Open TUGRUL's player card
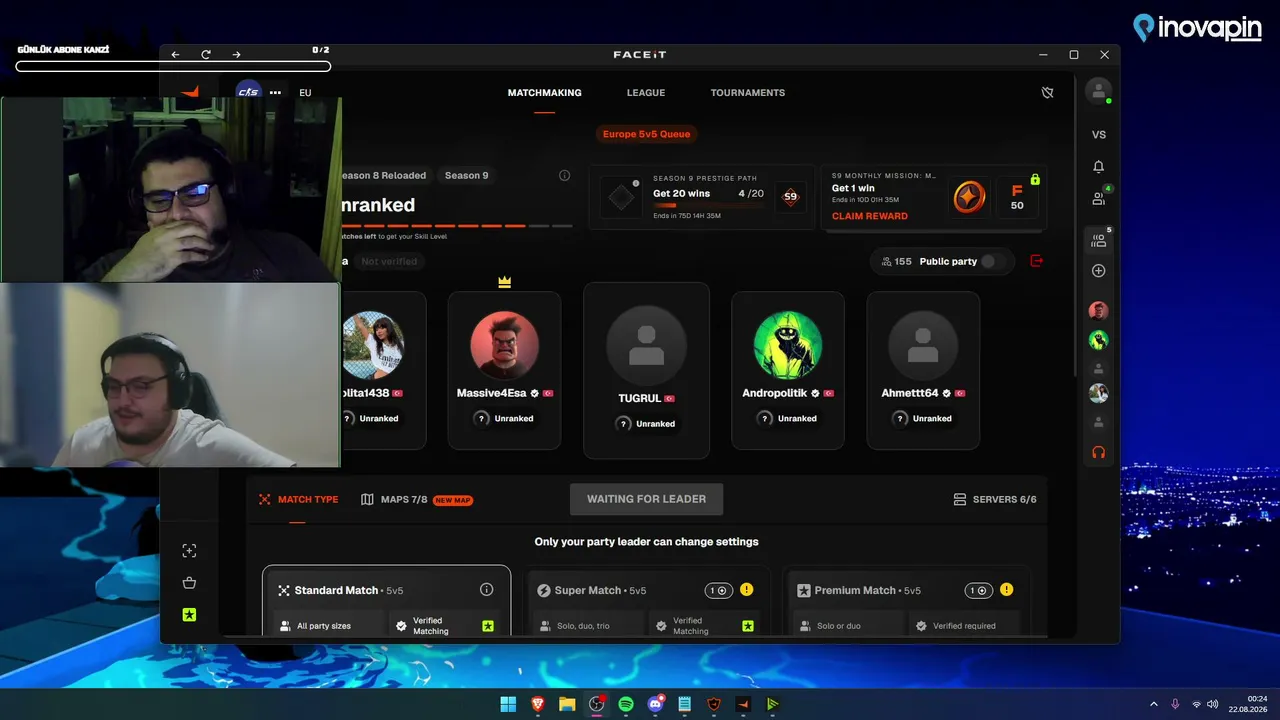This screenshot has width=1280, height=720. click(x=646, y=371)
